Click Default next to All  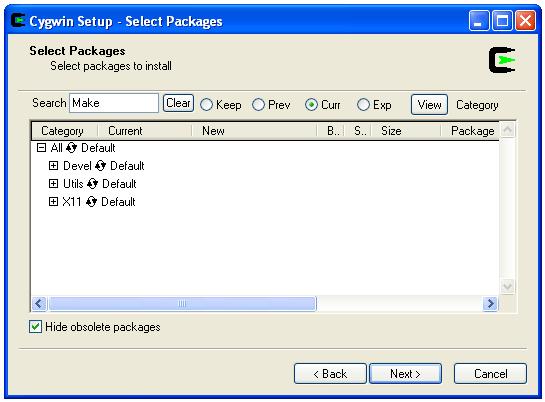pos(98,148)
